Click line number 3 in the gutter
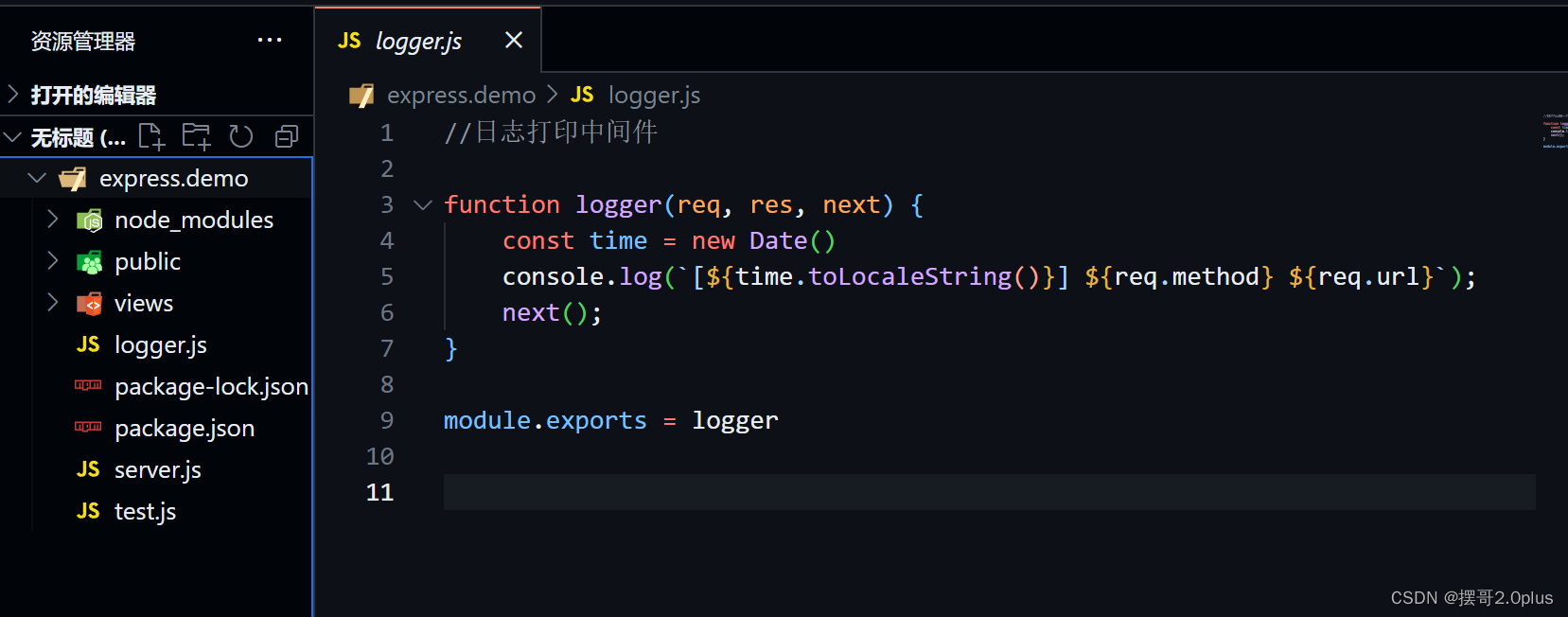This screenshot has width=1568, height=617. point(387,204)
